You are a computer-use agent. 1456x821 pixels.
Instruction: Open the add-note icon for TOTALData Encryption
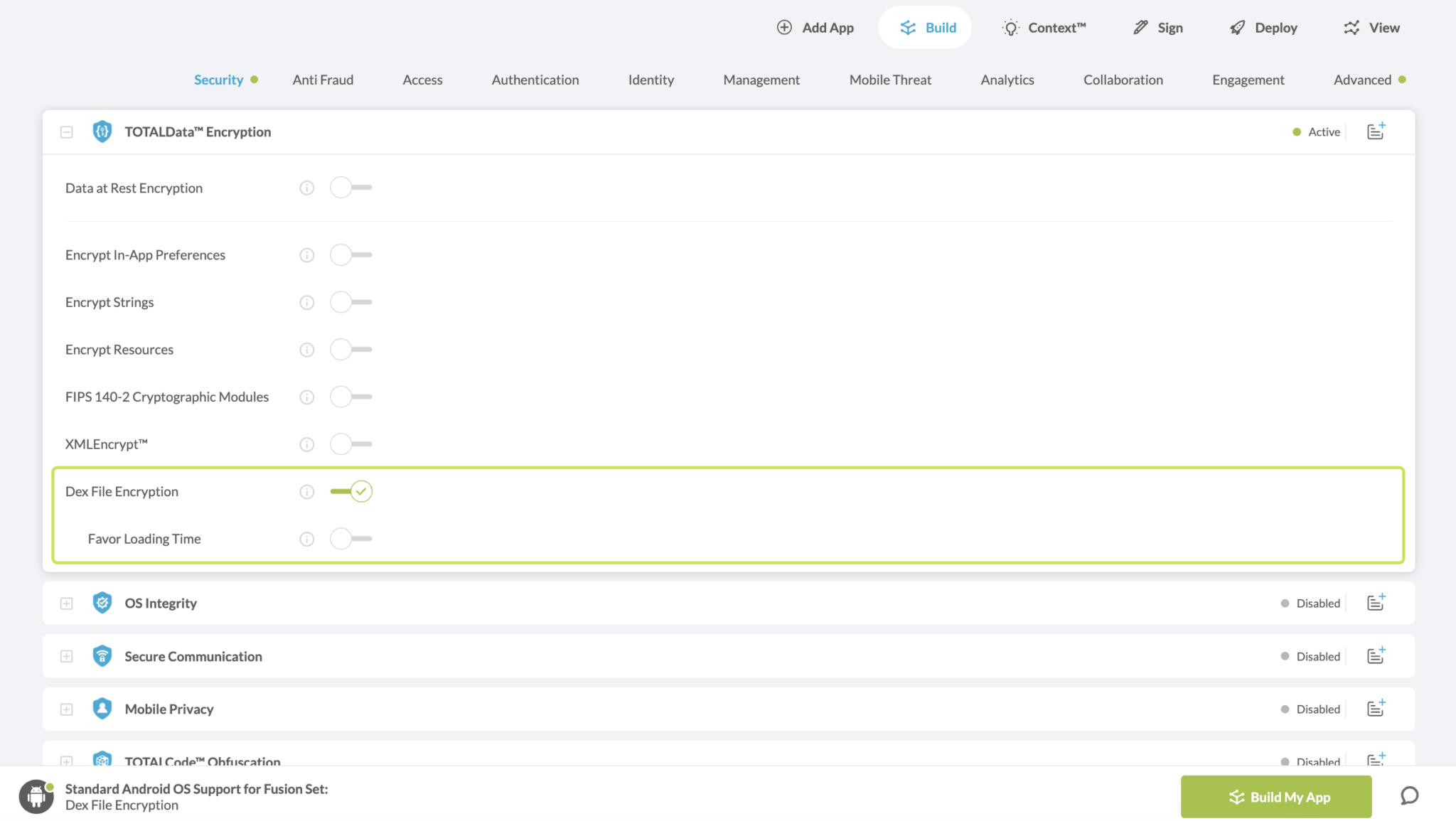coord(1375,132)
